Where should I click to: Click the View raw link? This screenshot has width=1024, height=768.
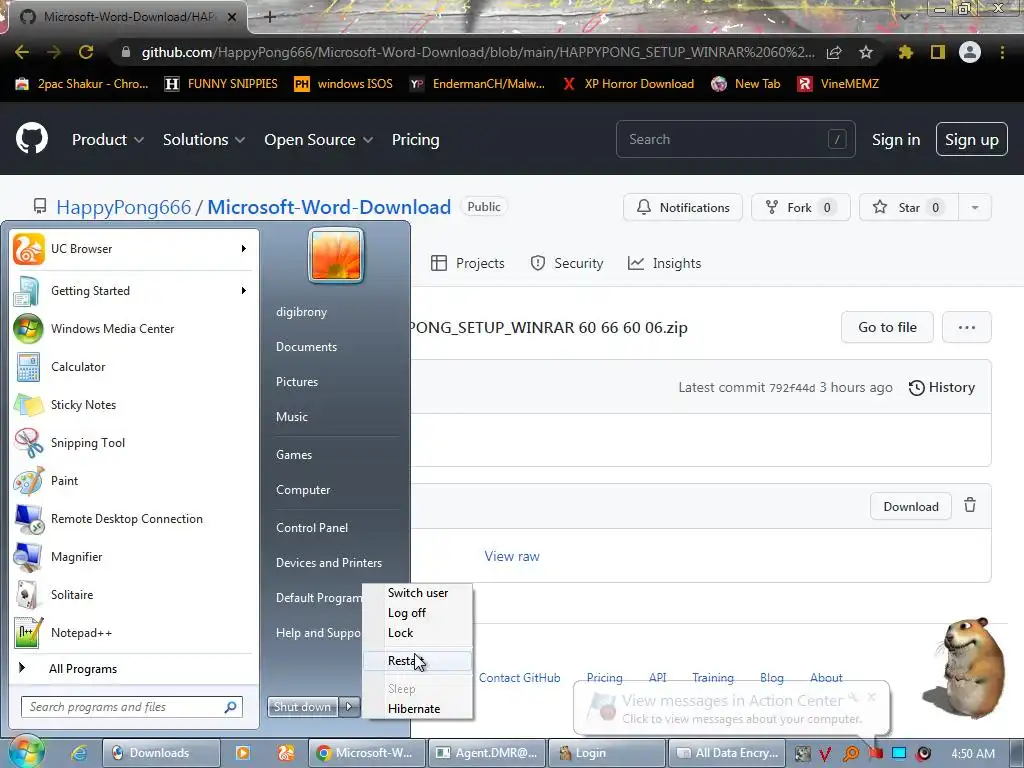pyautogui.click(x=512, y=556)
